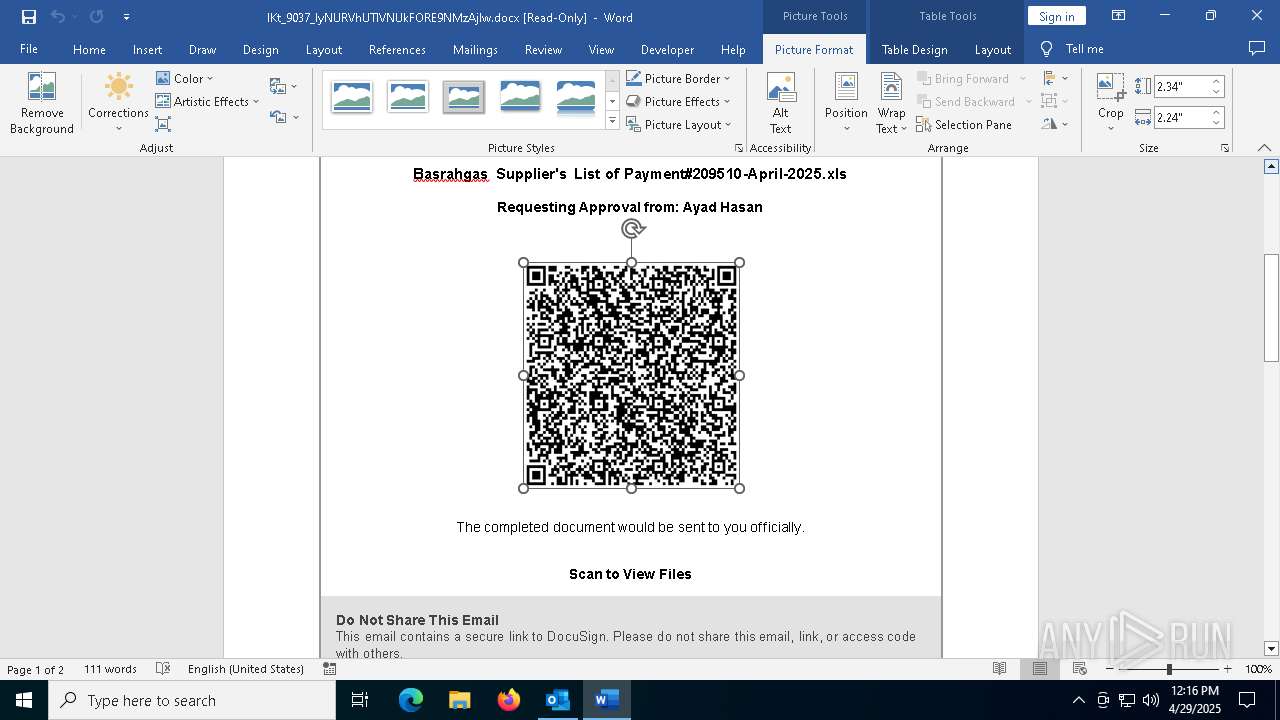Open the Customize Quick Access Toolbar dropdown
The height and width of the screenshot is (720, 1280).
click(126, 17)
